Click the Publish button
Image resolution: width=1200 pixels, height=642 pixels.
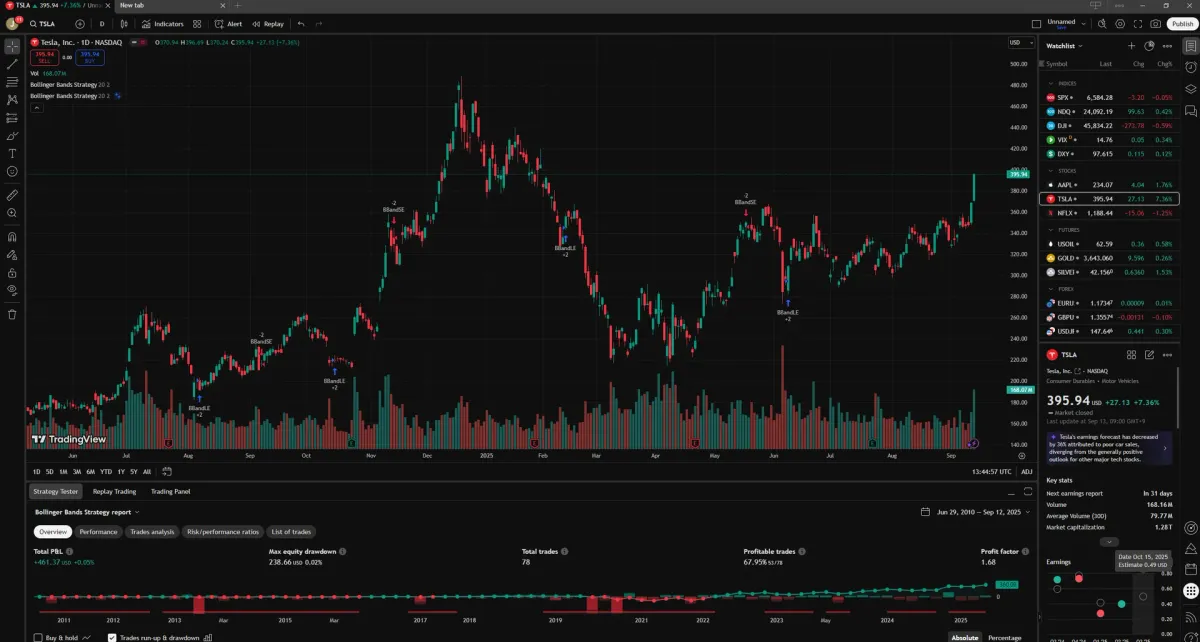(1182, 23)
